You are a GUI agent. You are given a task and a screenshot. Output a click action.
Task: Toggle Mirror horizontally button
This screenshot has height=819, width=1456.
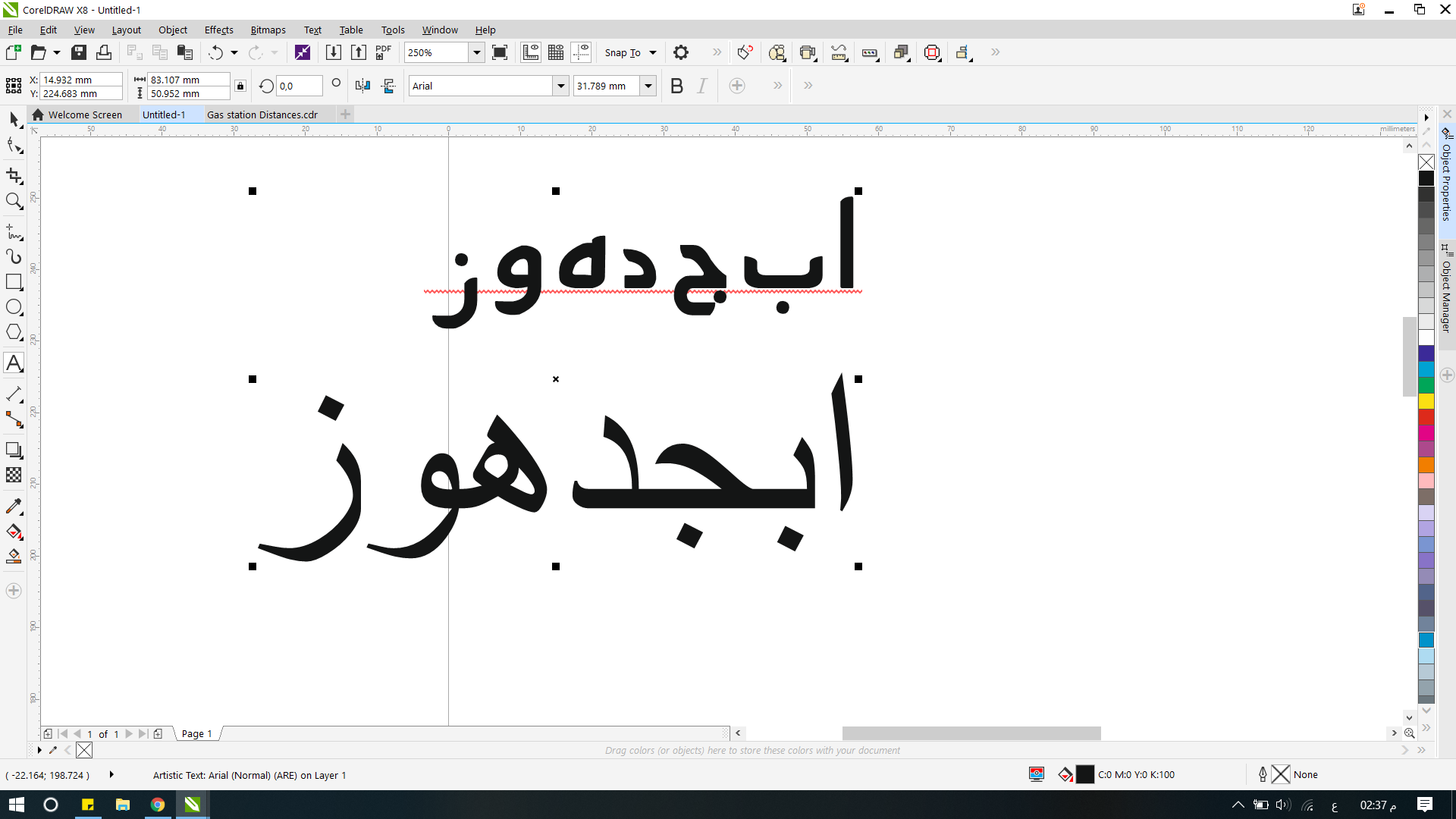pos(363,86)
